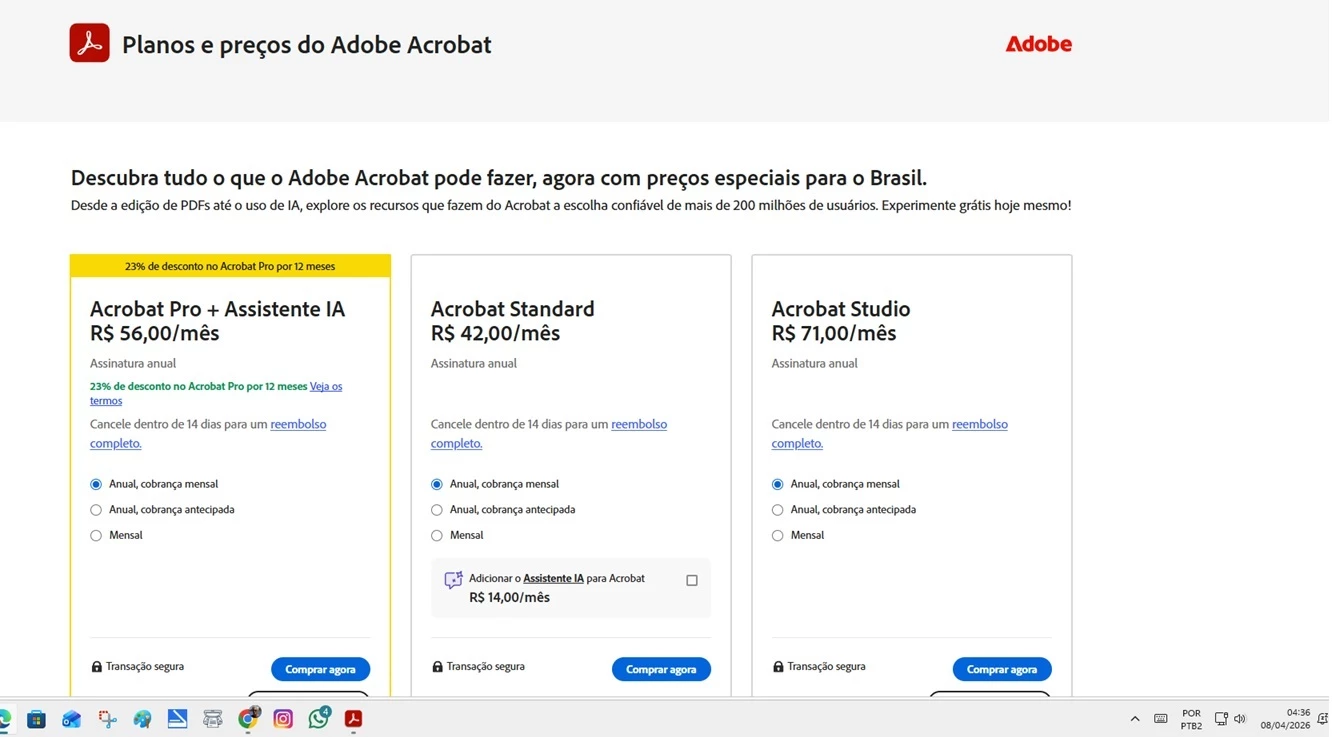Click the red Adobe wordmark logo
The height and width of the screenshot is (737, 1332).
pyautogui.click(x=1038, y=44)
